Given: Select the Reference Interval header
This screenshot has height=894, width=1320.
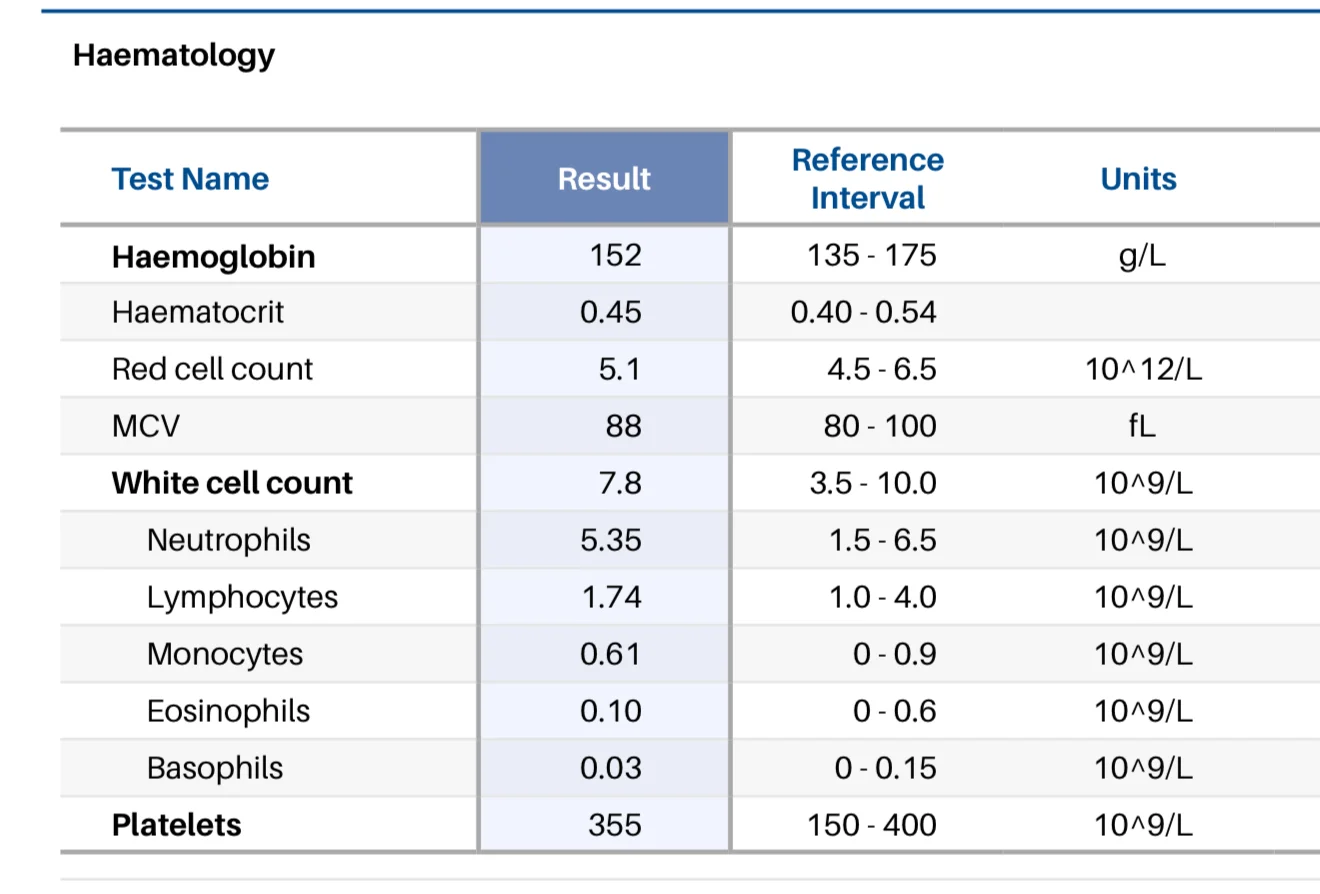Looking at the screenshot, I should click(x=867, y=179).
